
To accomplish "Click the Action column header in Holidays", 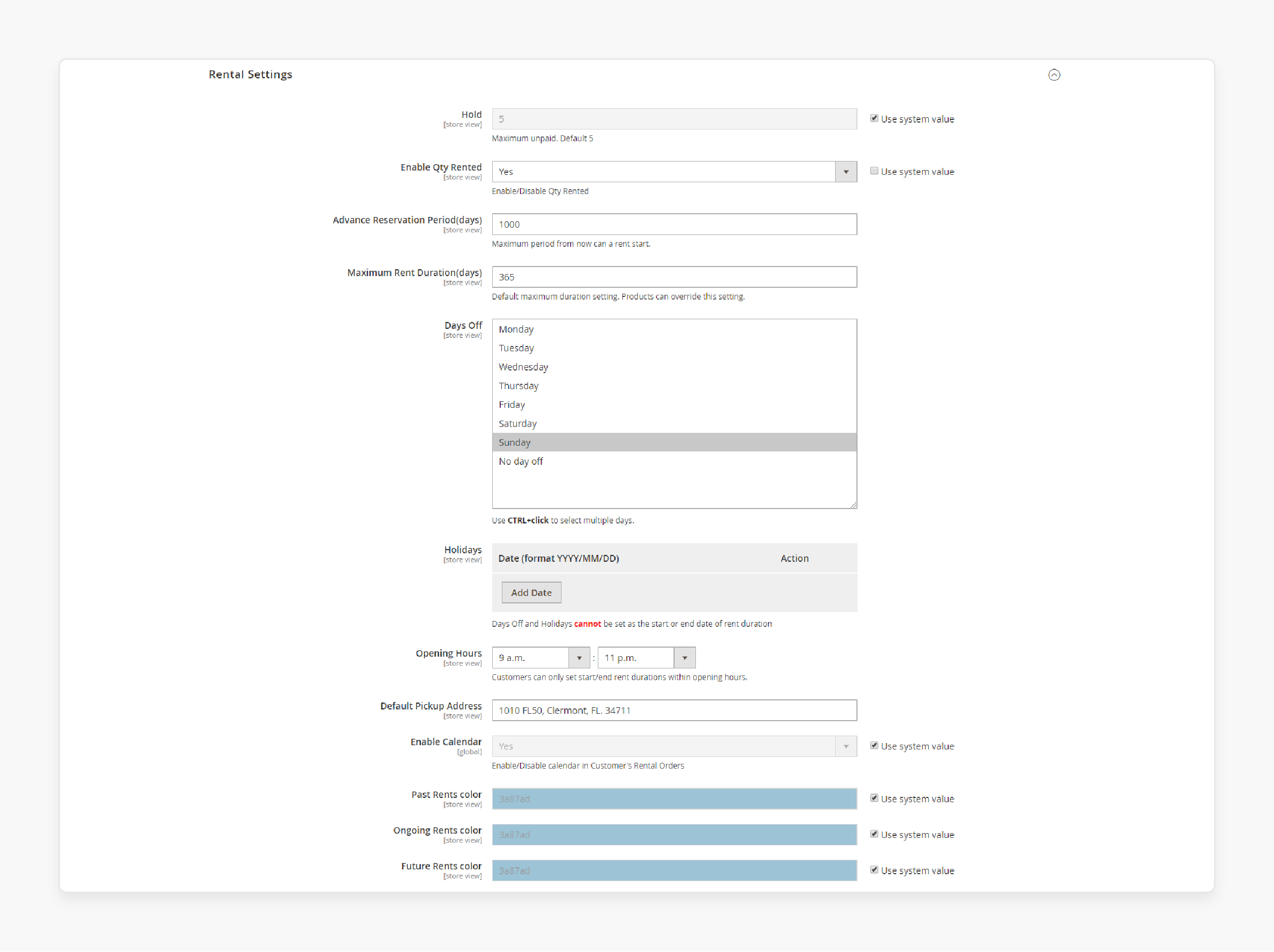I will (794, 558).
